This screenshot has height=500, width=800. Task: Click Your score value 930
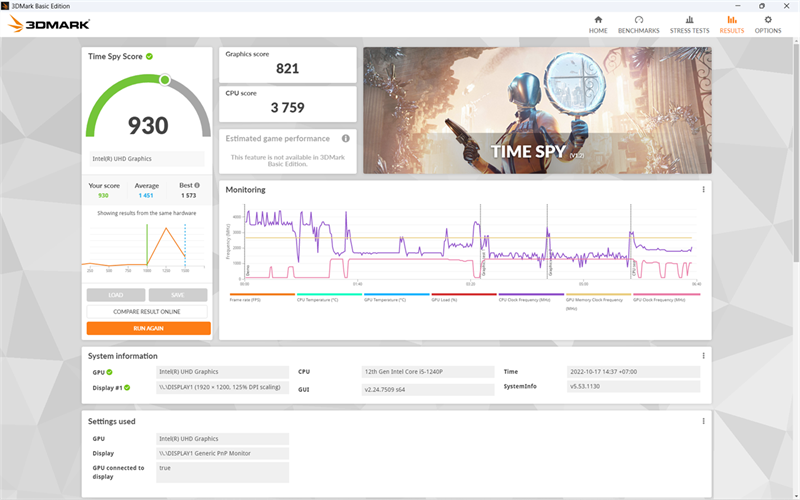click(x=103, y=195)
